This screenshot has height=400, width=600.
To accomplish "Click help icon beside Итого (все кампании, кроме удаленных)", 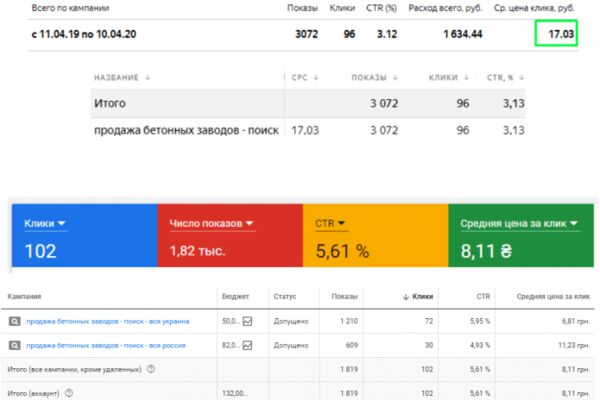I will (x=151, y=369).
